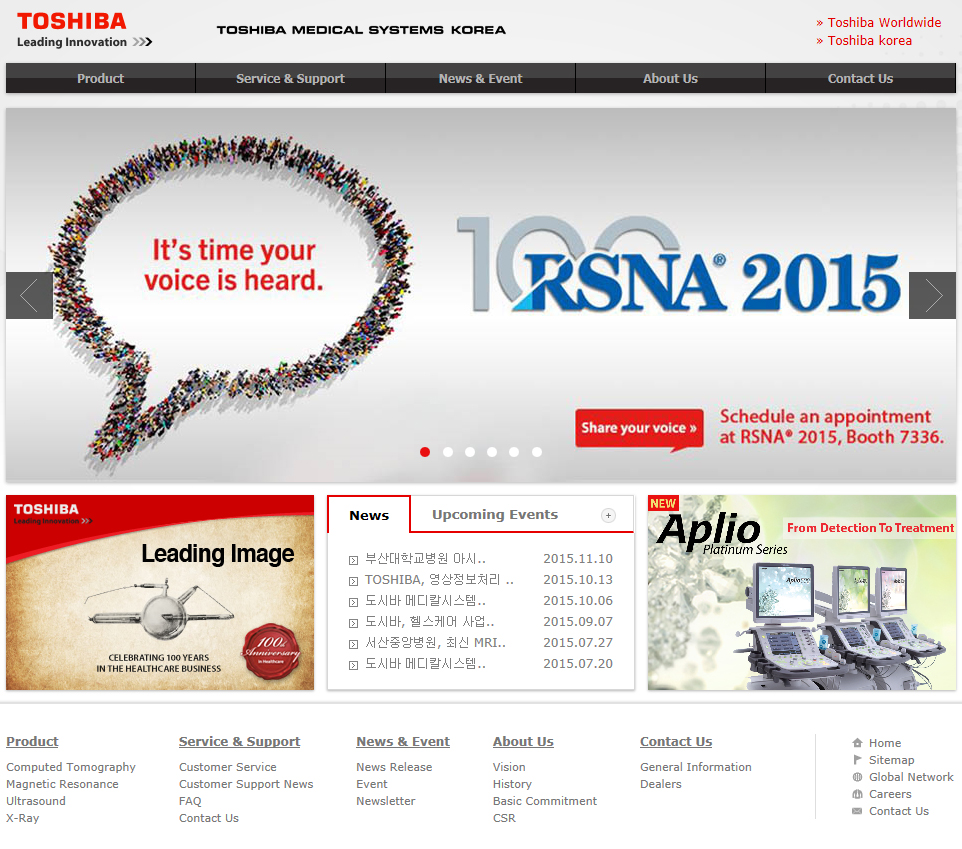Open the Ultrasound footer link

tap(36, 801)
